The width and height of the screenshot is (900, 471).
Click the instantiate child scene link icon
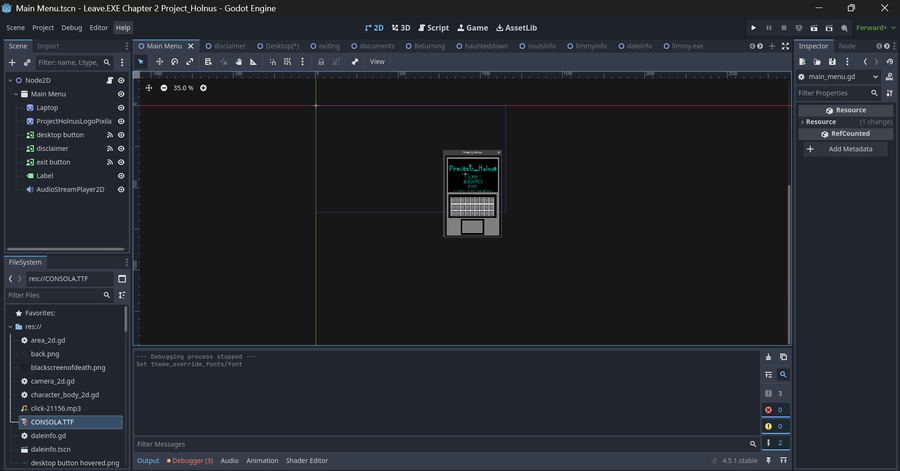pyautogui.click(x=27, y=62)
